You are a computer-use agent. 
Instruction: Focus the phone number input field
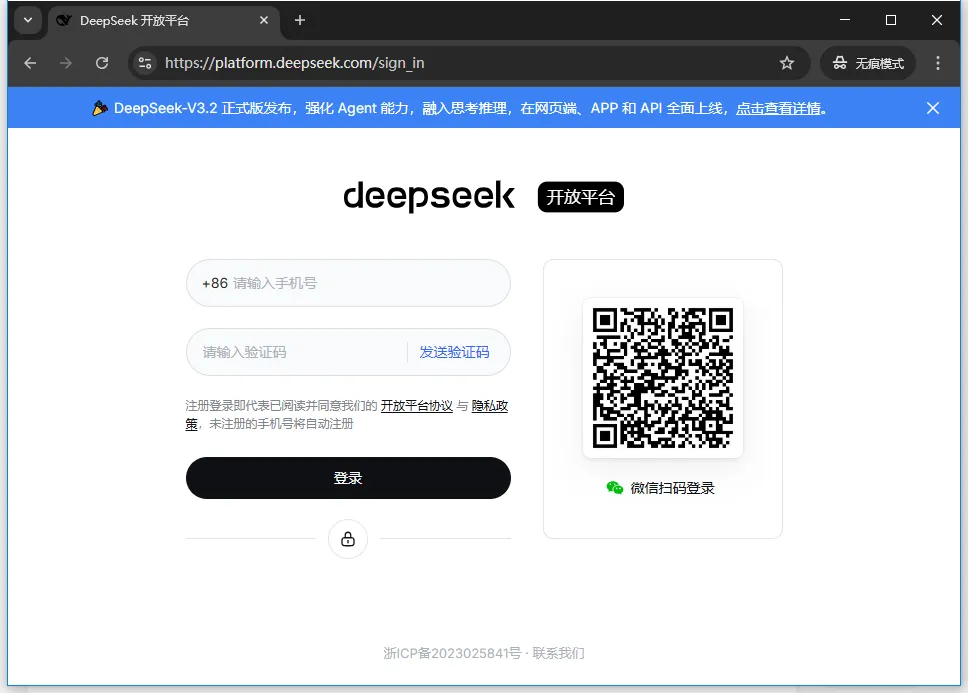(348, 283)
